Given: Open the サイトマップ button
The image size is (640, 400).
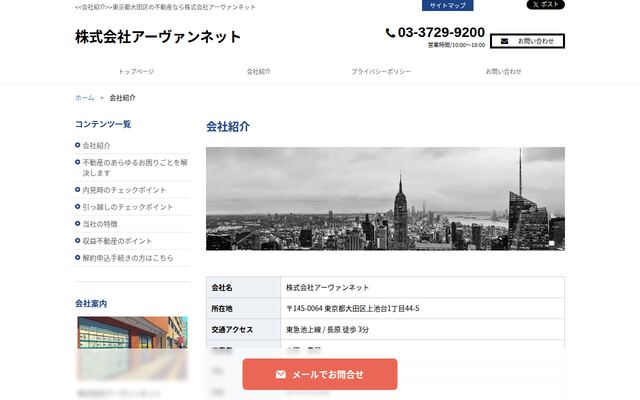Looking at the screenshot, I should 447,5.
